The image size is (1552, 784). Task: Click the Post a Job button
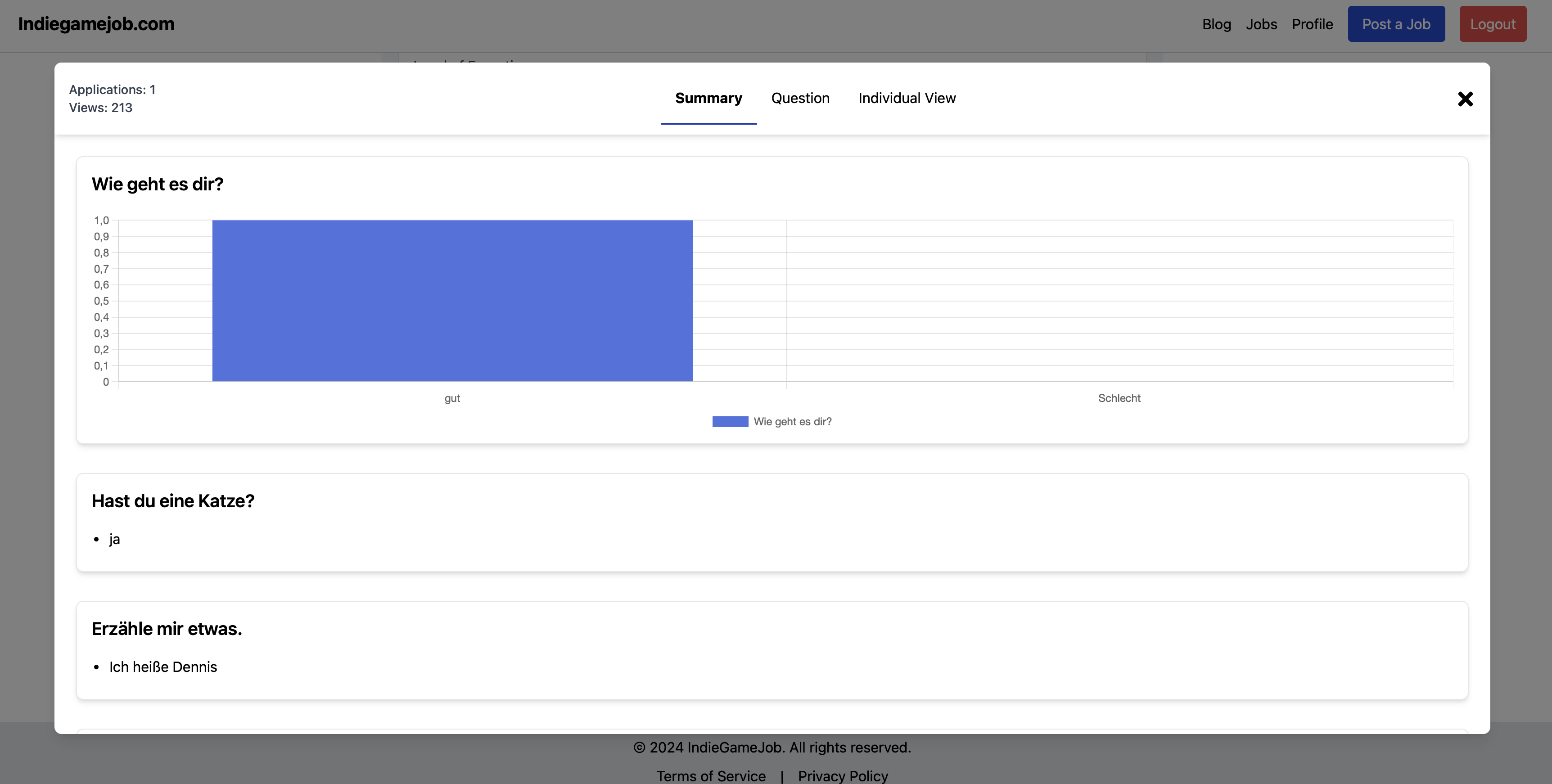click(x=1395, y=24)
